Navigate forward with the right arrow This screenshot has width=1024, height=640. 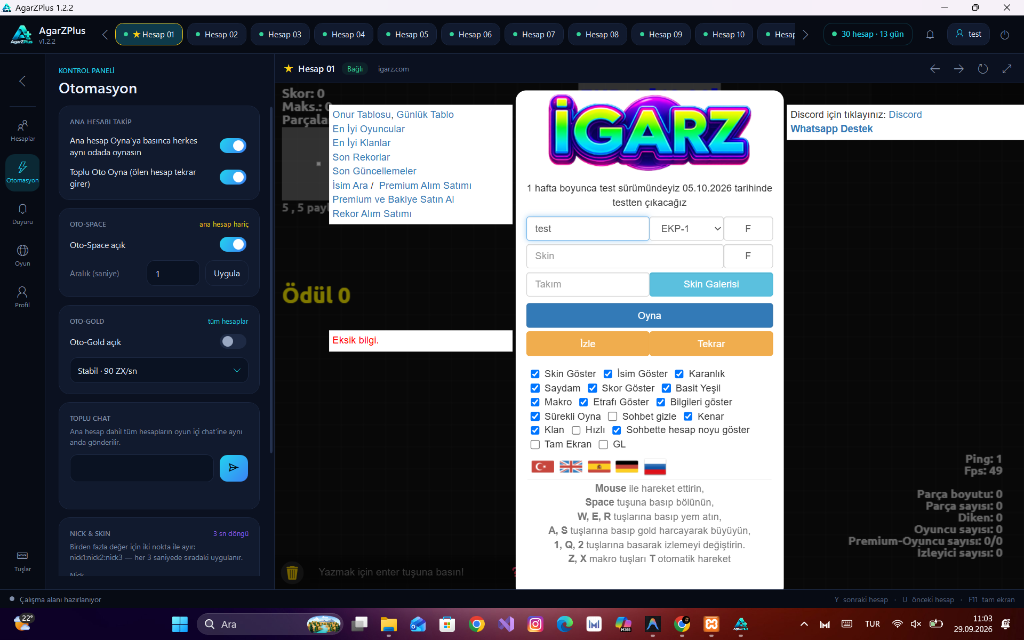pyautogui.click(x=959, y=69)
